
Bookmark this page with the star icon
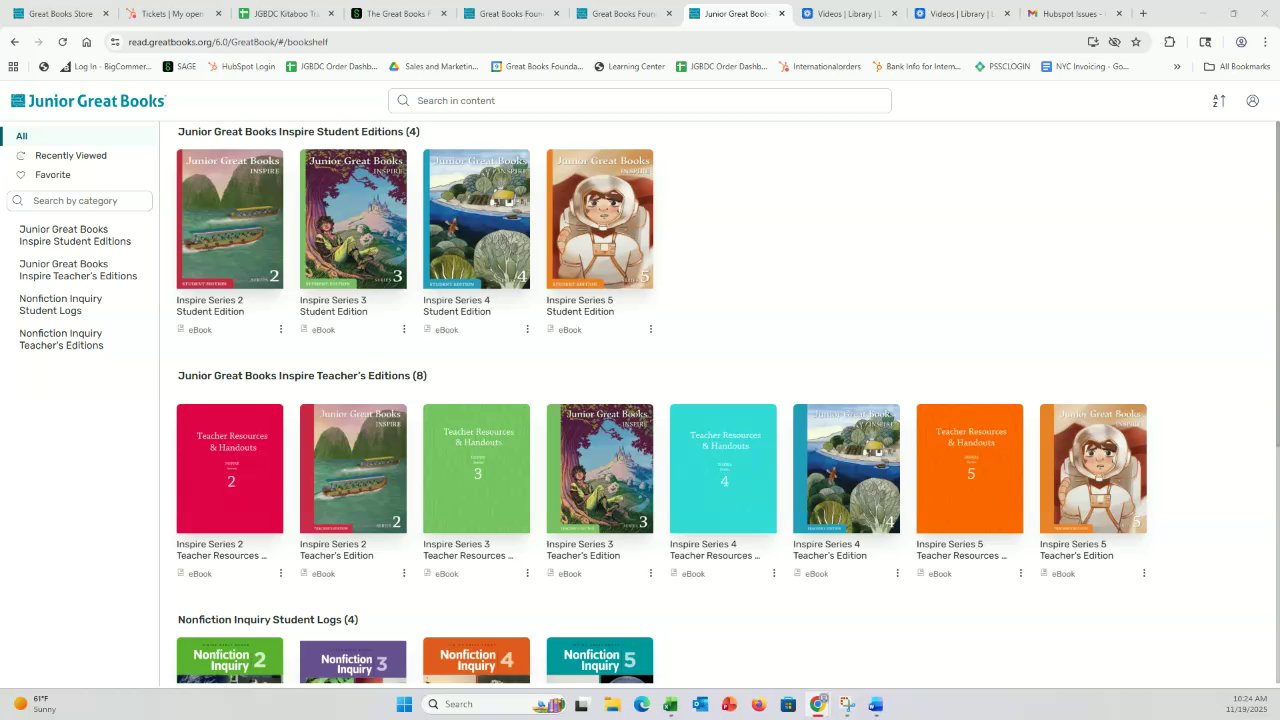pyautogui.click(x=1136, y=42)
